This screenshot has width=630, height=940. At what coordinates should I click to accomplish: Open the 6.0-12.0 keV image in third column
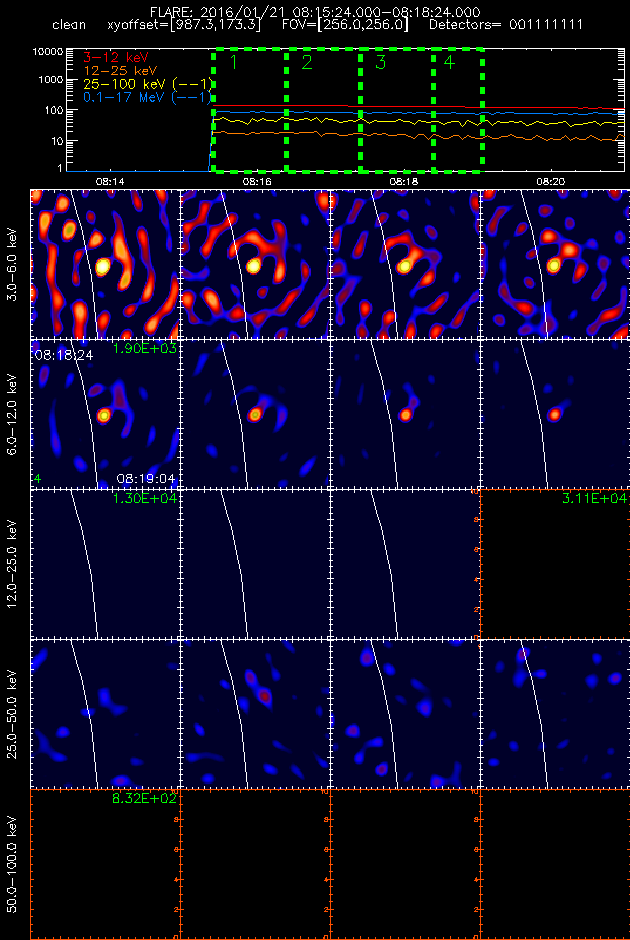coord(405,414)
